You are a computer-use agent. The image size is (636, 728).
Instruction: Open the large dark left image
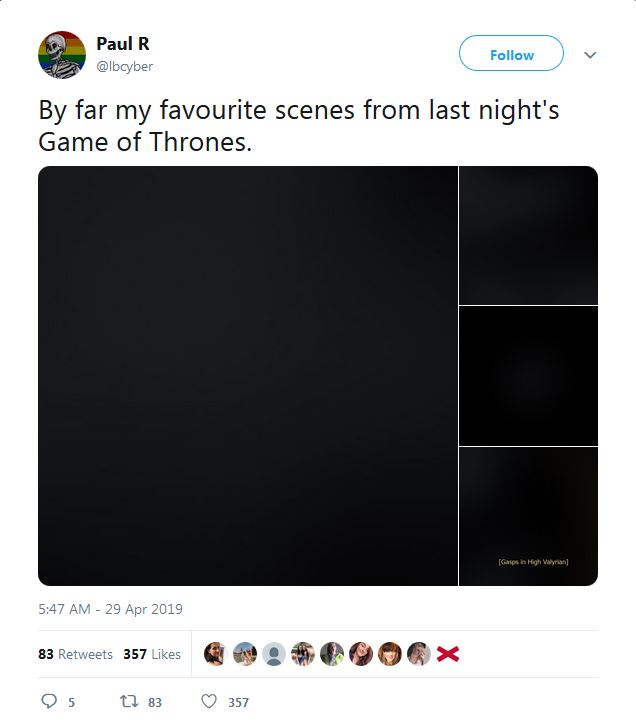click(247, 375)
